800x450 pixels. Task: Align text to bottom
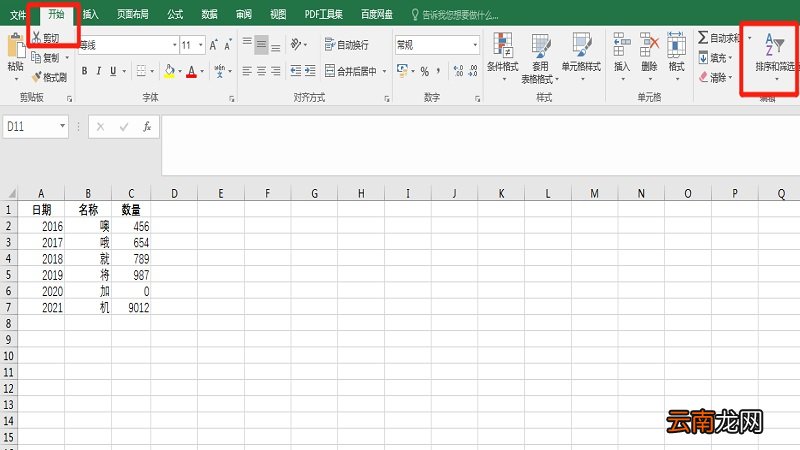click(x=276, y=45)
